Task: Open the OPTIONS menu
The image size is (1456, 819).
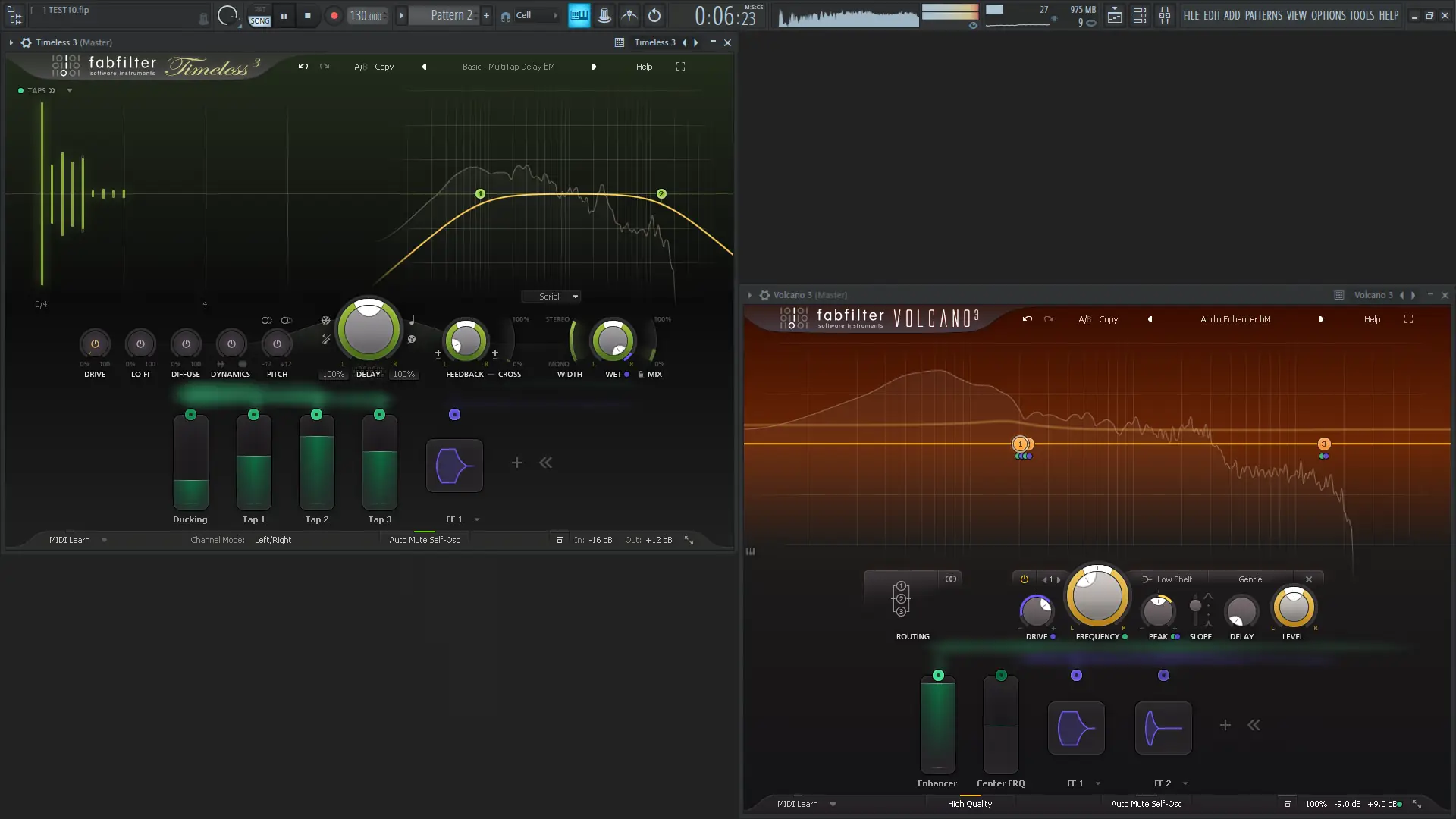Action: click(1328, 15)
